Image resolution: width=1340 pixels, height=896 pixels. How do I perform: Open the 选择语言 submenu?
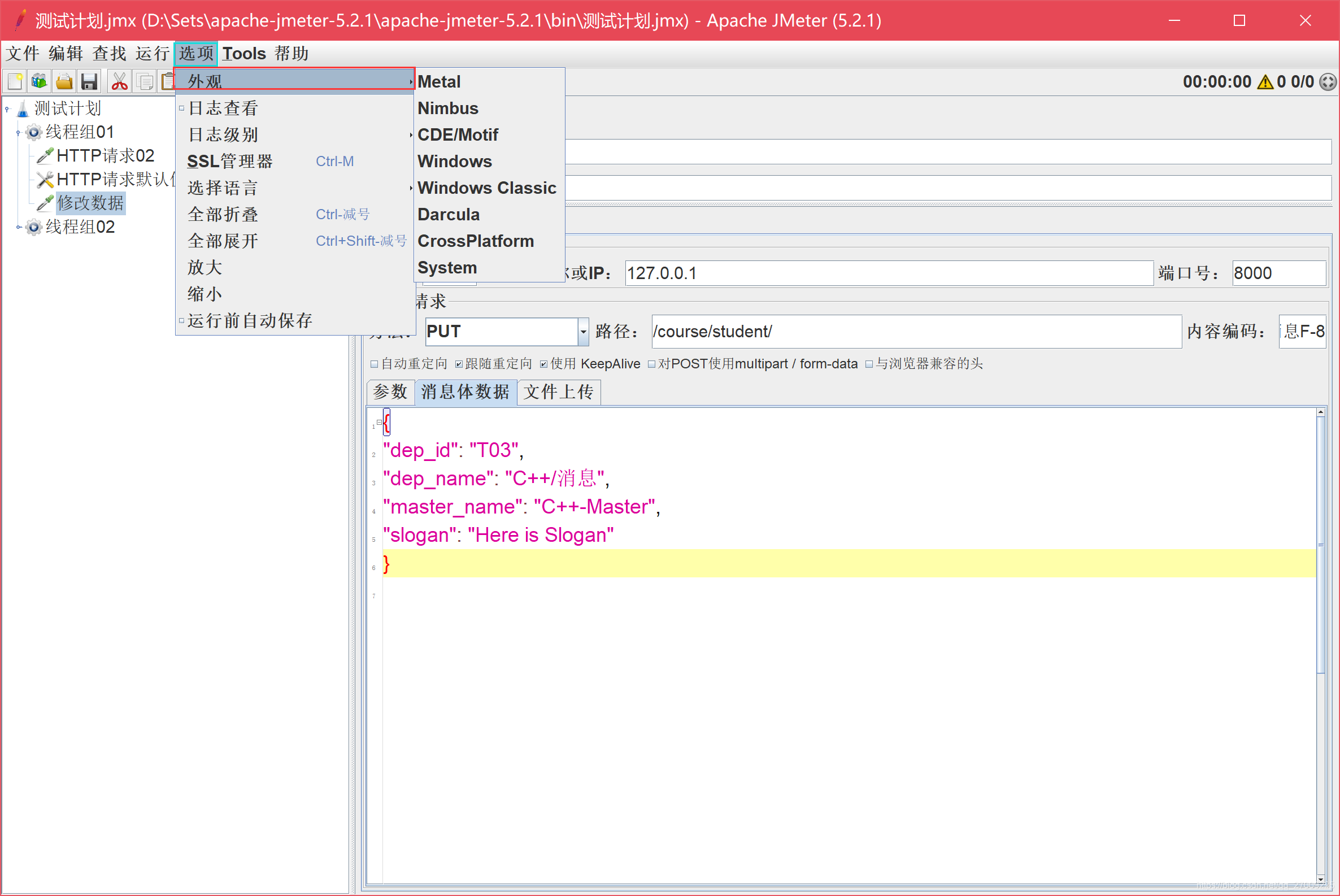pyautogui.click(x=295, y=188)
